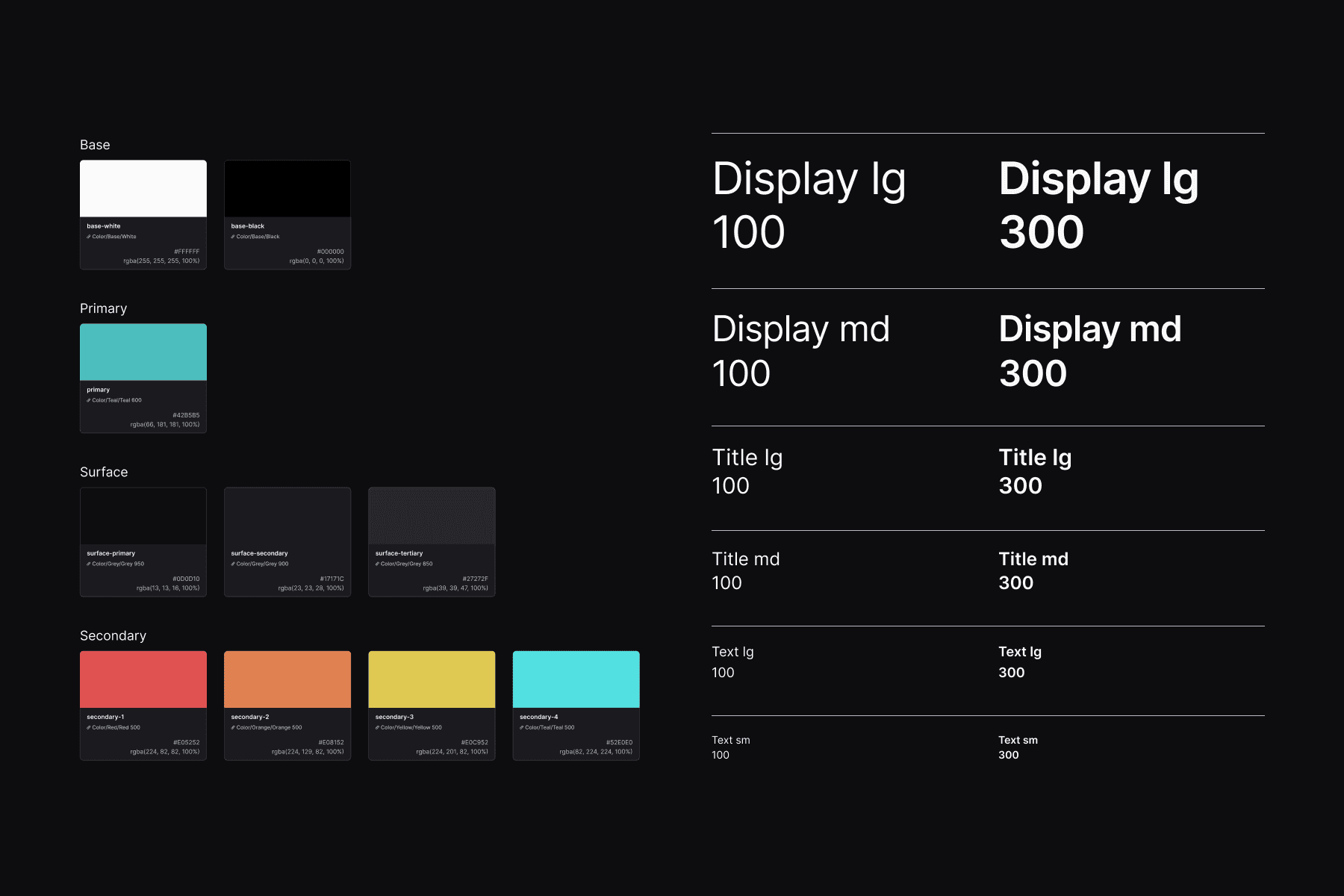Click the Title md 100 sample
Image resolution: width=1344 pixels, height=896 pixels.
(x=746, y=571)
